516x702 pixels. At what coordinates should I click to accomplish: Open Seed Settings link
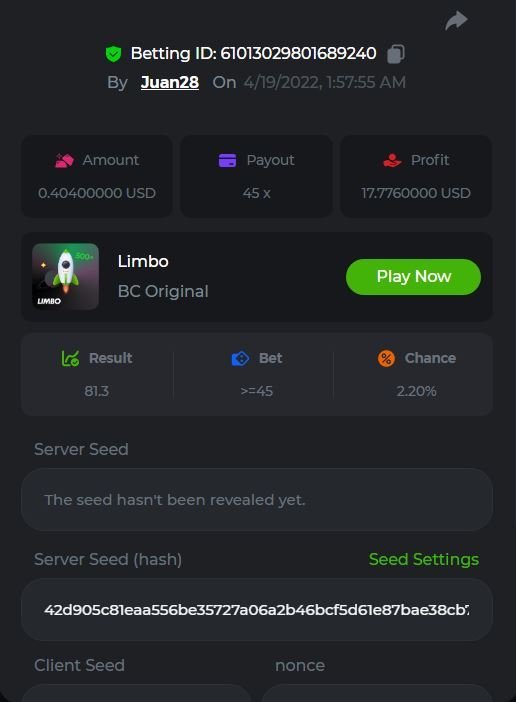[x=424, y=559]
